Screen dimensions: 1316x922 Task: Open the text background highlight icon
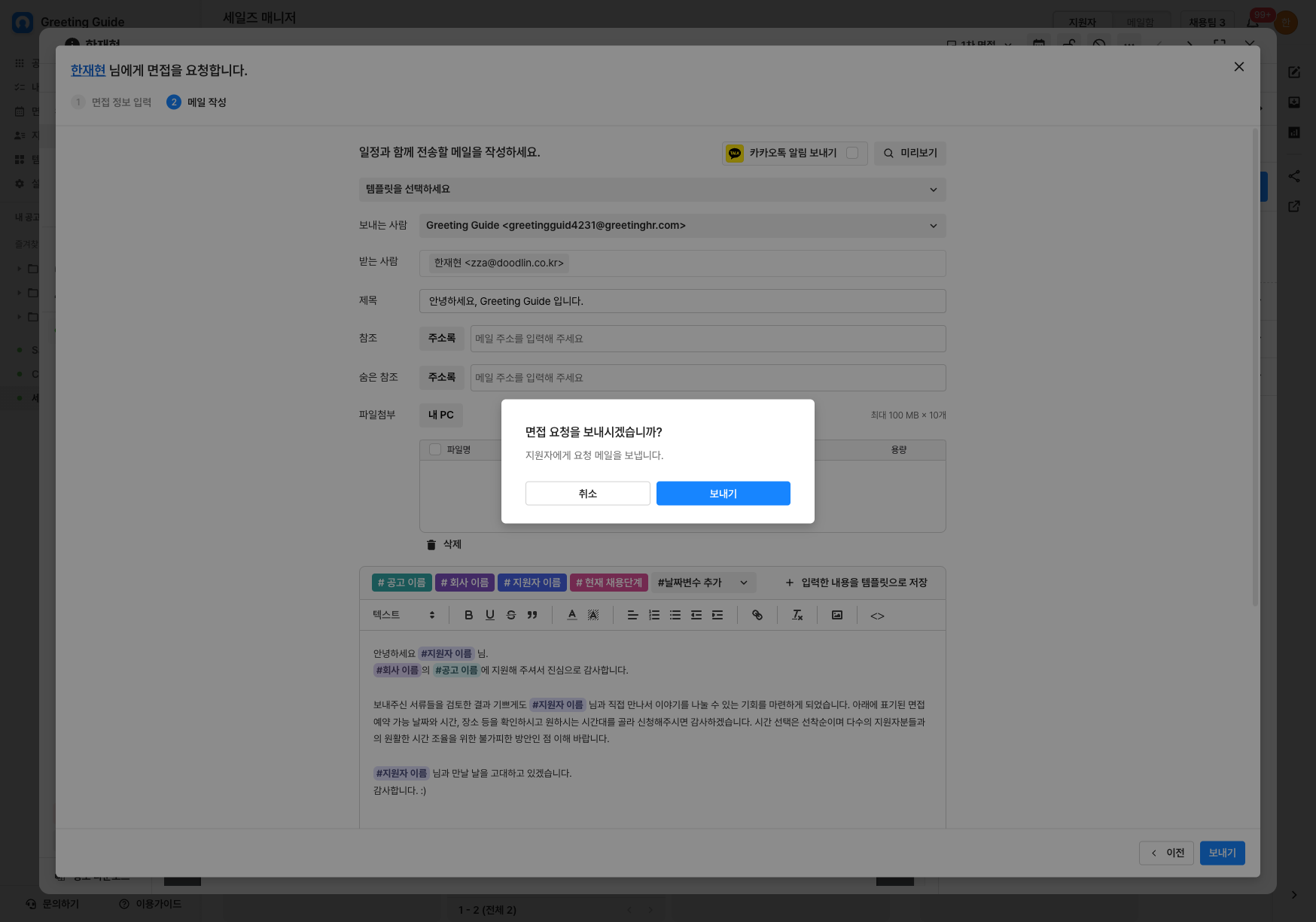tap(593, 615)
